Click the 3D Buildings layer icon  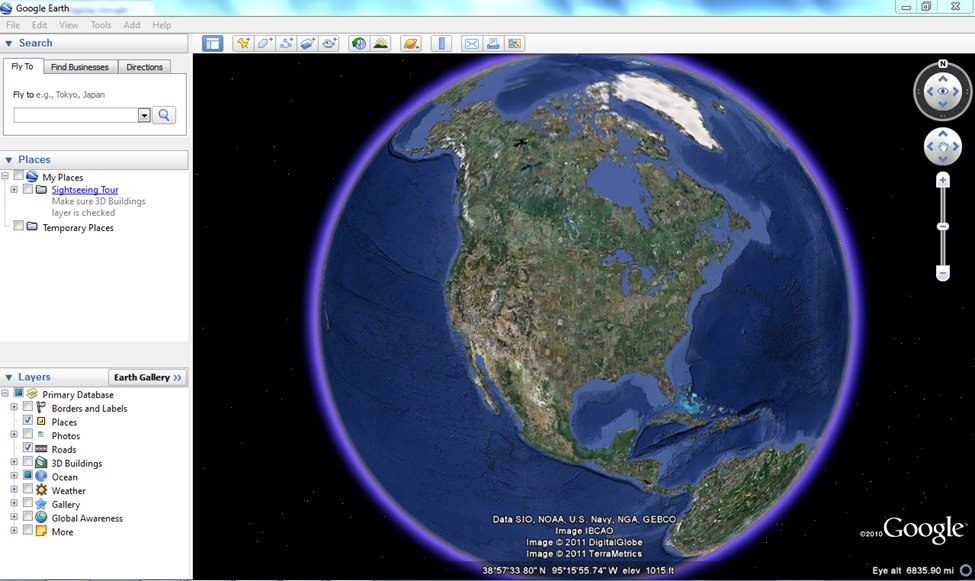41,463
